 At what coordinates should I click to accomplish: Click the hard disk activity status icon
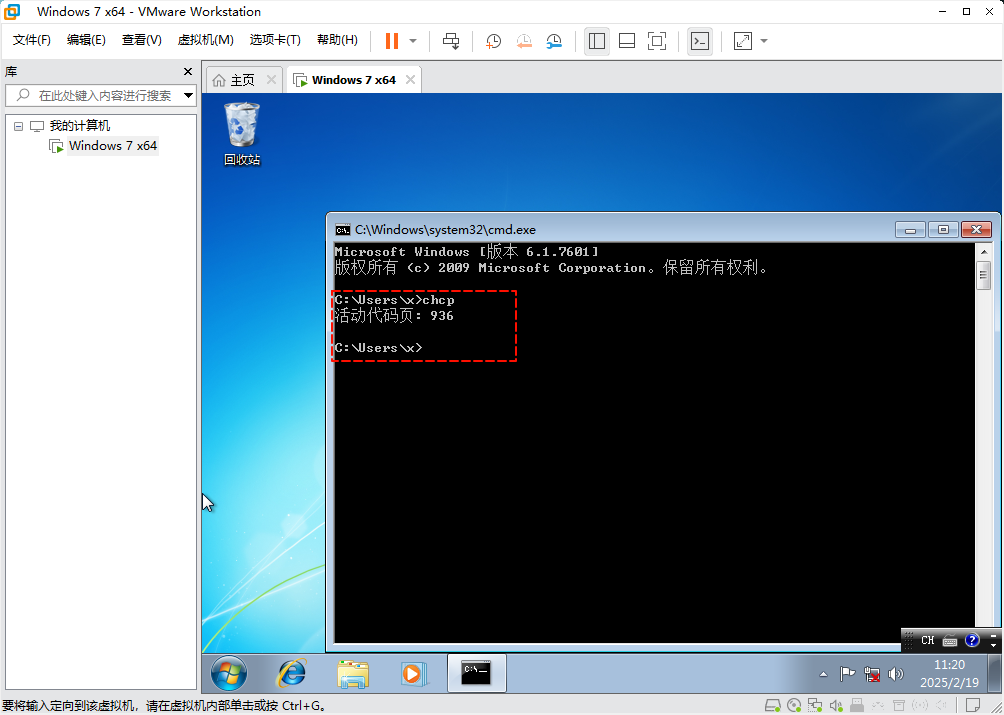(772, 705)
